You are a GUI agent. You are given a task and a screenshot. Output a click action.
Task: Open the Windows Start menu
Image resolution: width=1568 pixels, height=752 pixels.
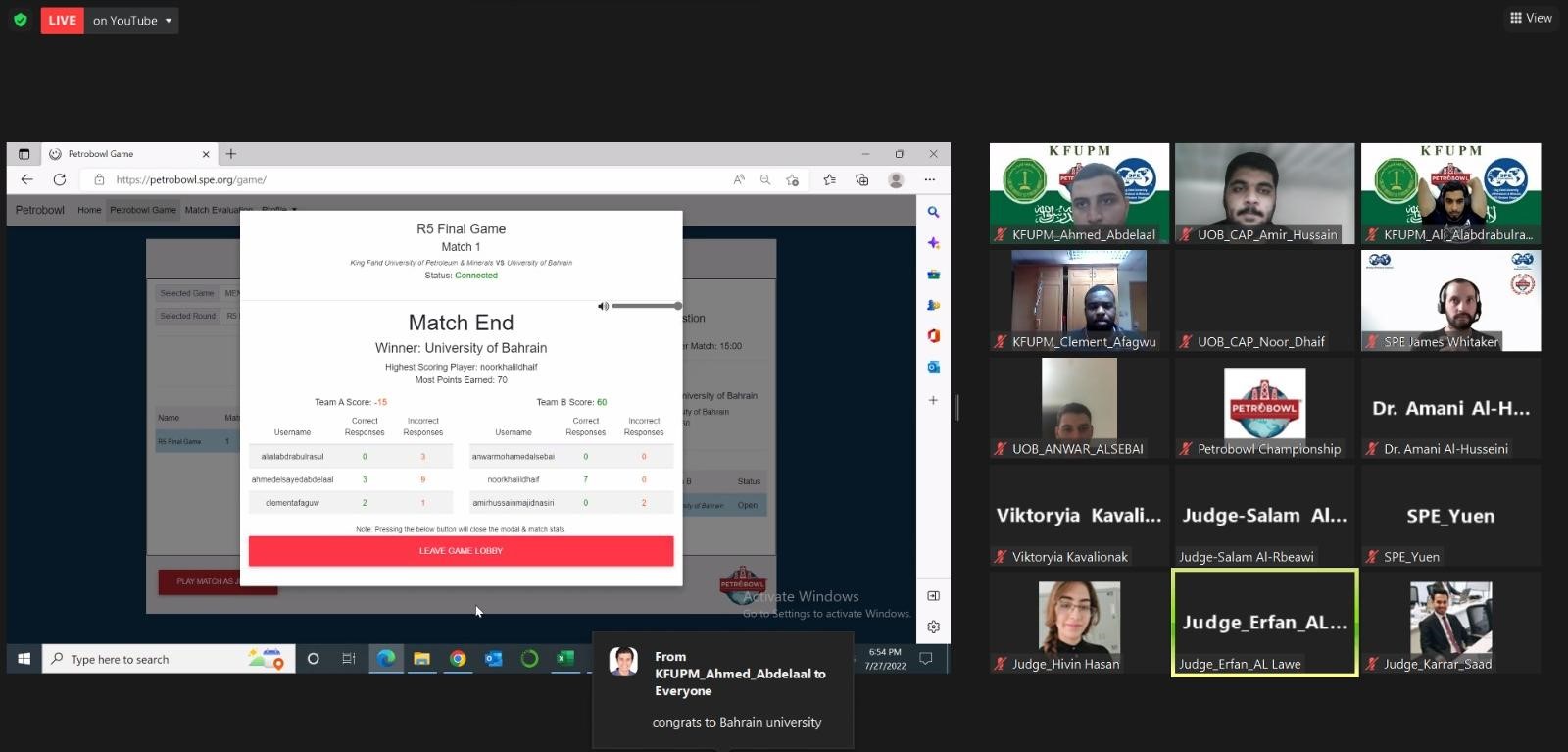pos(24,659)
